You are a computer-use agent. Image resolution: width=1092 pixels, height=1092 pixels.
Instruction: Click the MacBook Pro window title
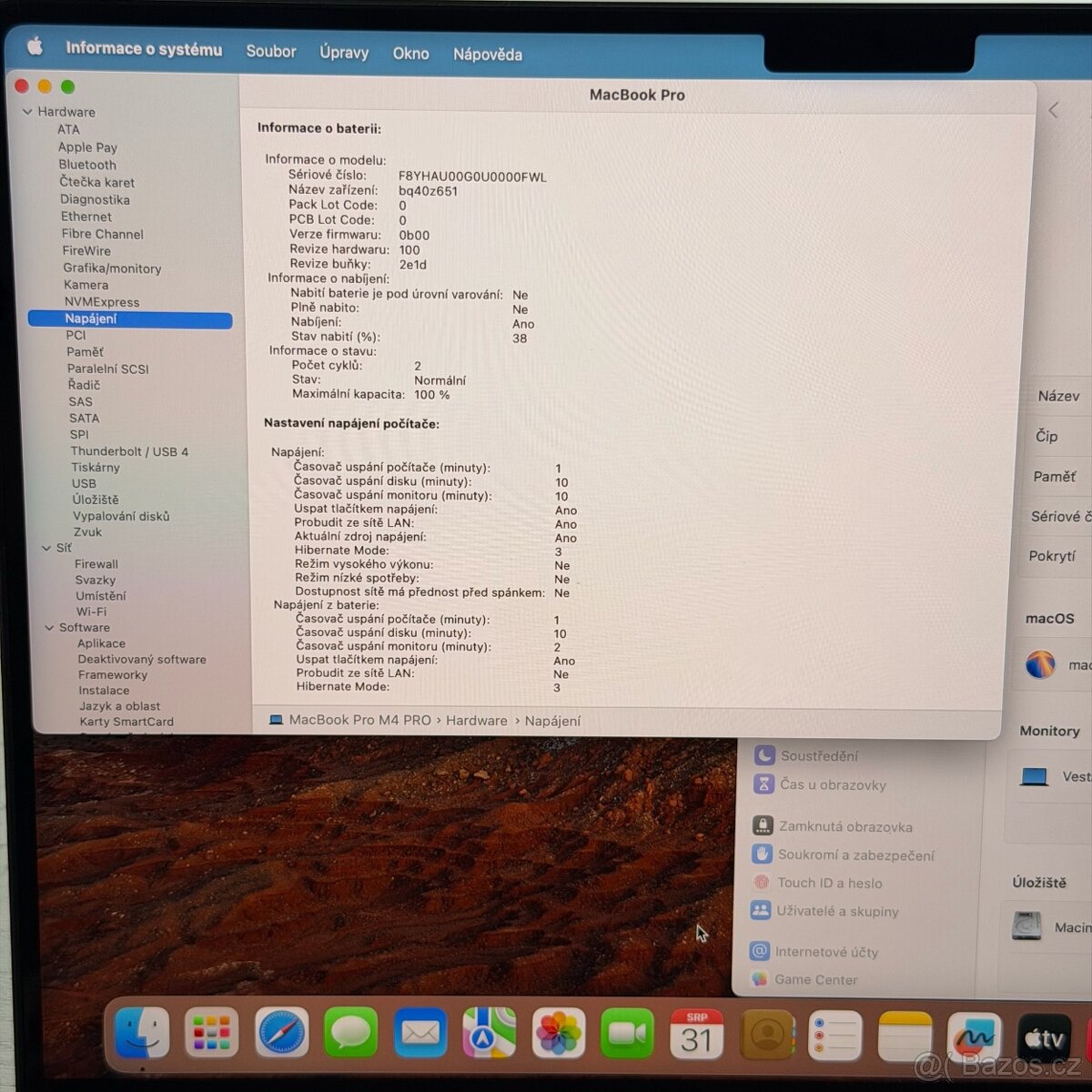click(x=637, y=95)
